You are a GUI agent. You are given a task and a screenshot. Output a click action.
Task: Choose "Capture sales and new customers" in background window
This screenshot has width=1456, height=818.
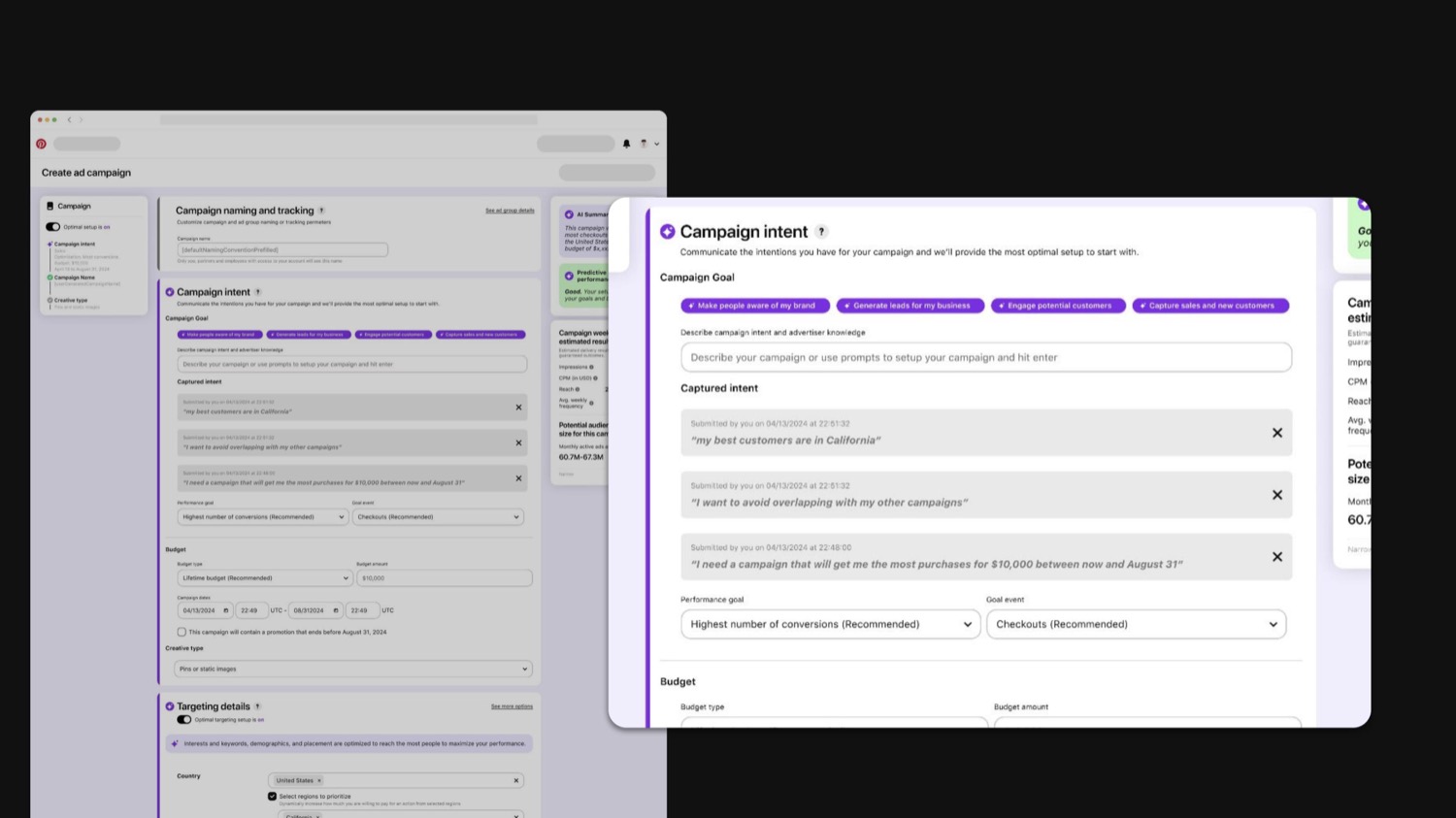click(480, 335)
